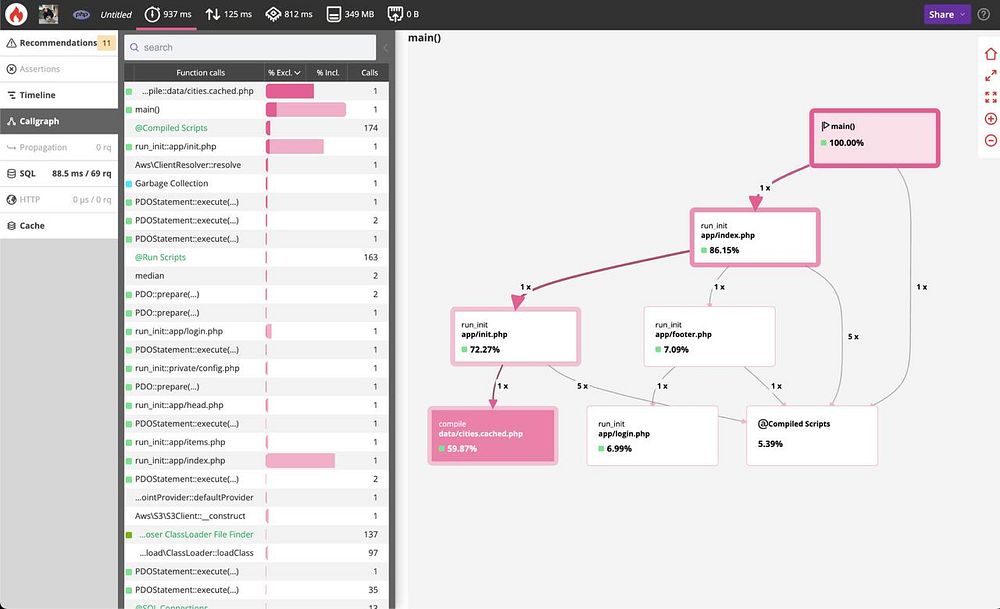Zoom in with the plus icon
The image size is (1000, 609).
tap(990, 119)
